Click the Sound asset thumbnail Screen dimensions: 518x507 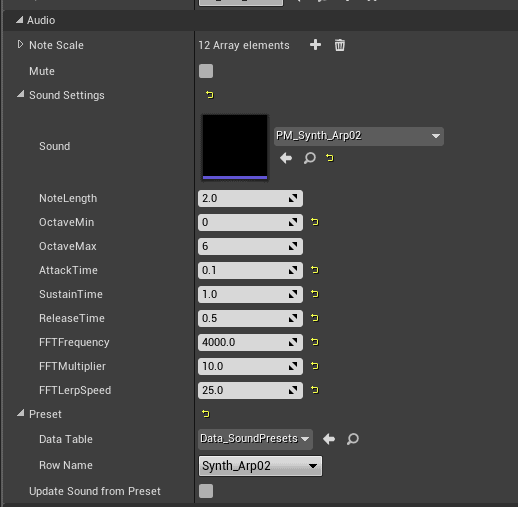coord(235,147)
